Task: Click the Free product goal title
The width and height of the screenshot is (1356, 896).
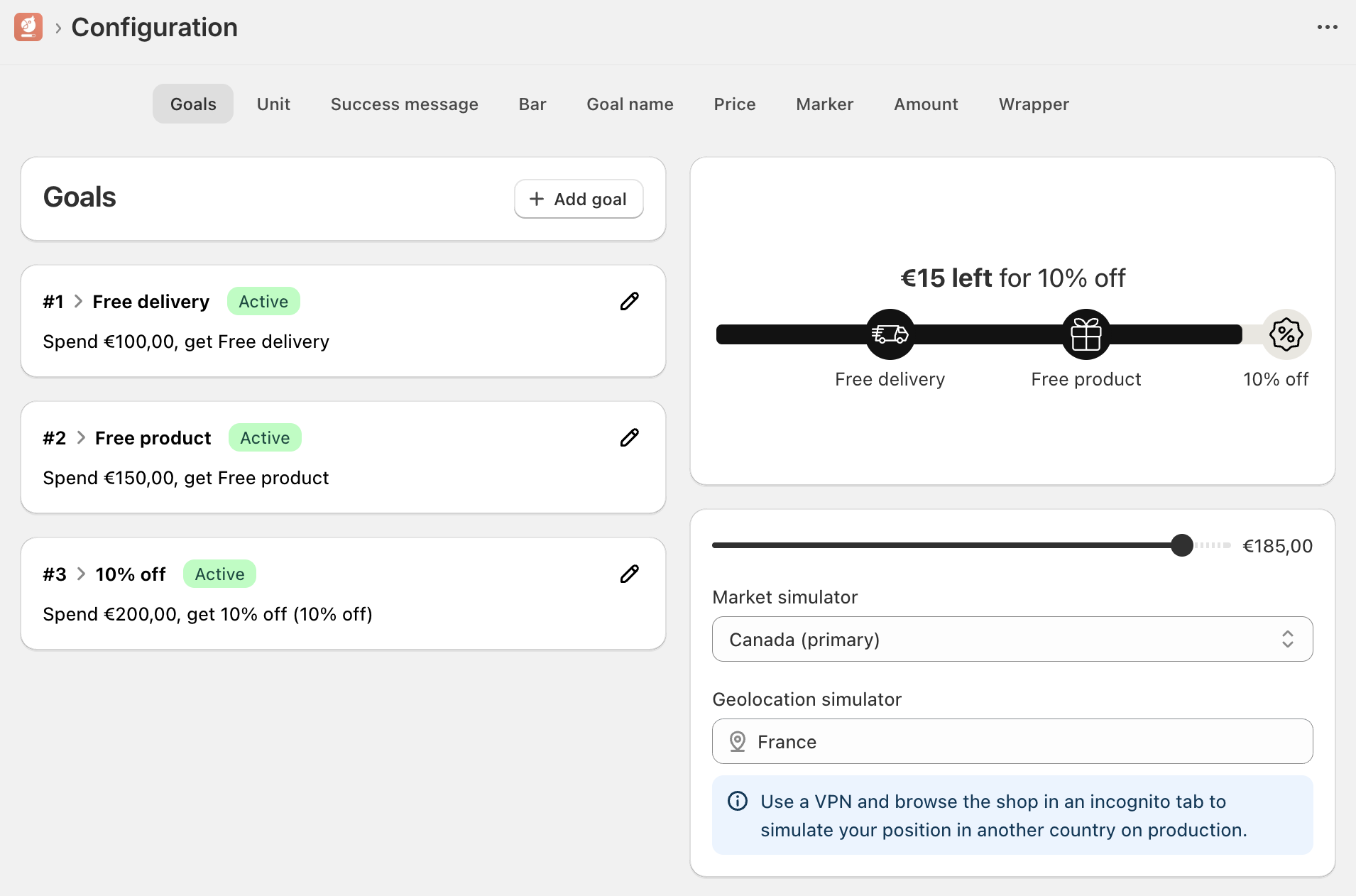Action: pos(153,438)
